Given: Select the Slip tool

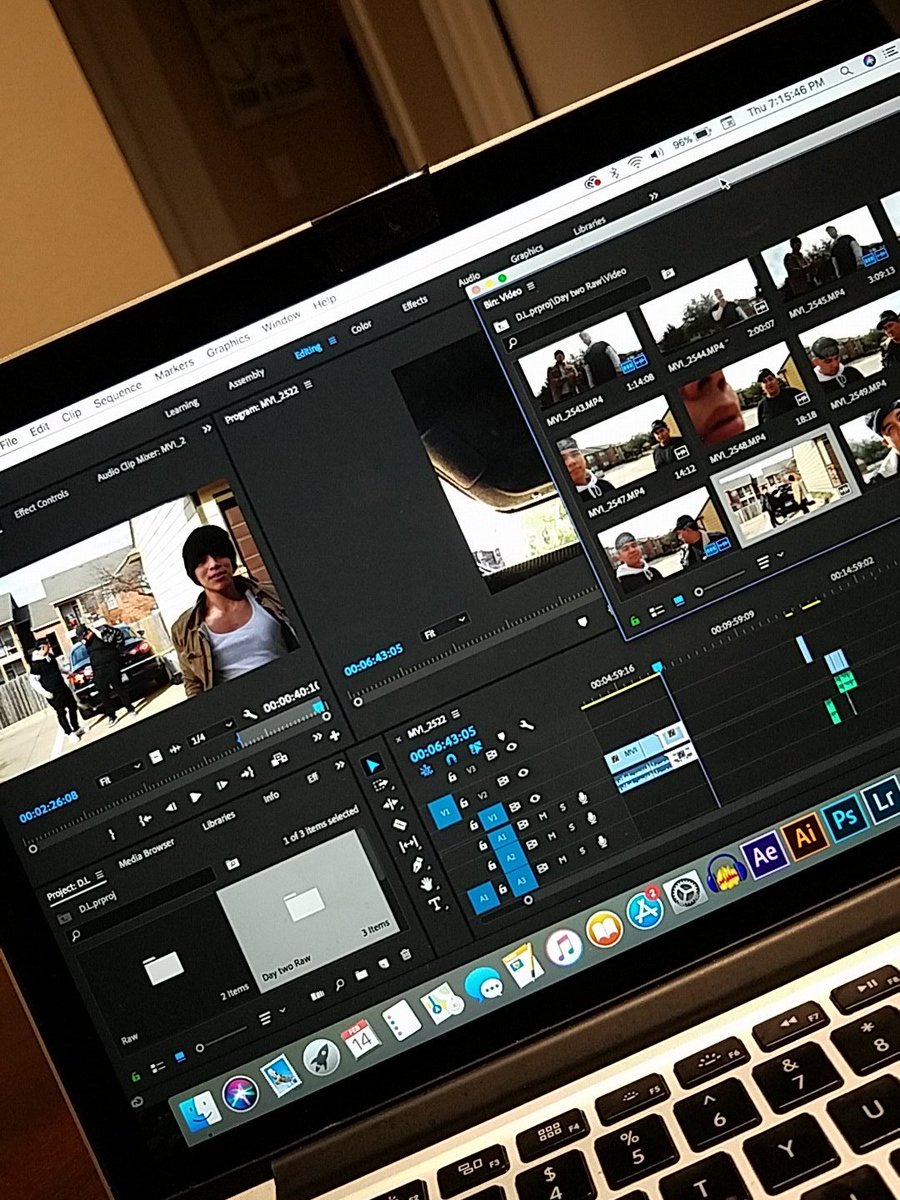Looking at the screenshot, I should [x=409, y=843].
